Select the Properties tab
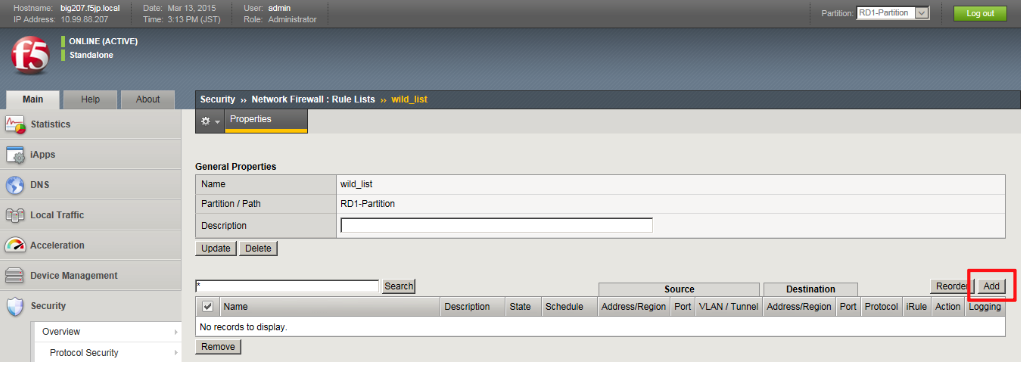 (x=266, y=120)
